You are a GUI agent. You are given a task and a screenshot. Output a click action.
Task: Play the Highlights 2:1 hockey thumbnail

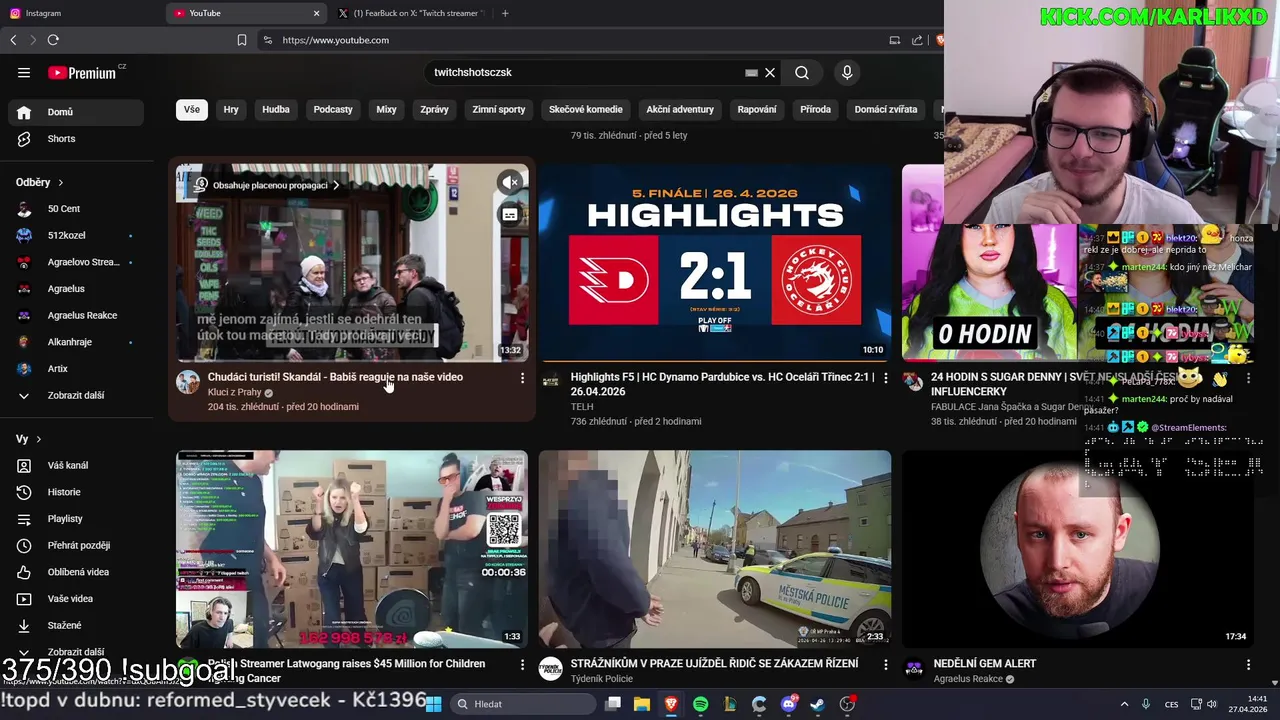pos(715,262)
